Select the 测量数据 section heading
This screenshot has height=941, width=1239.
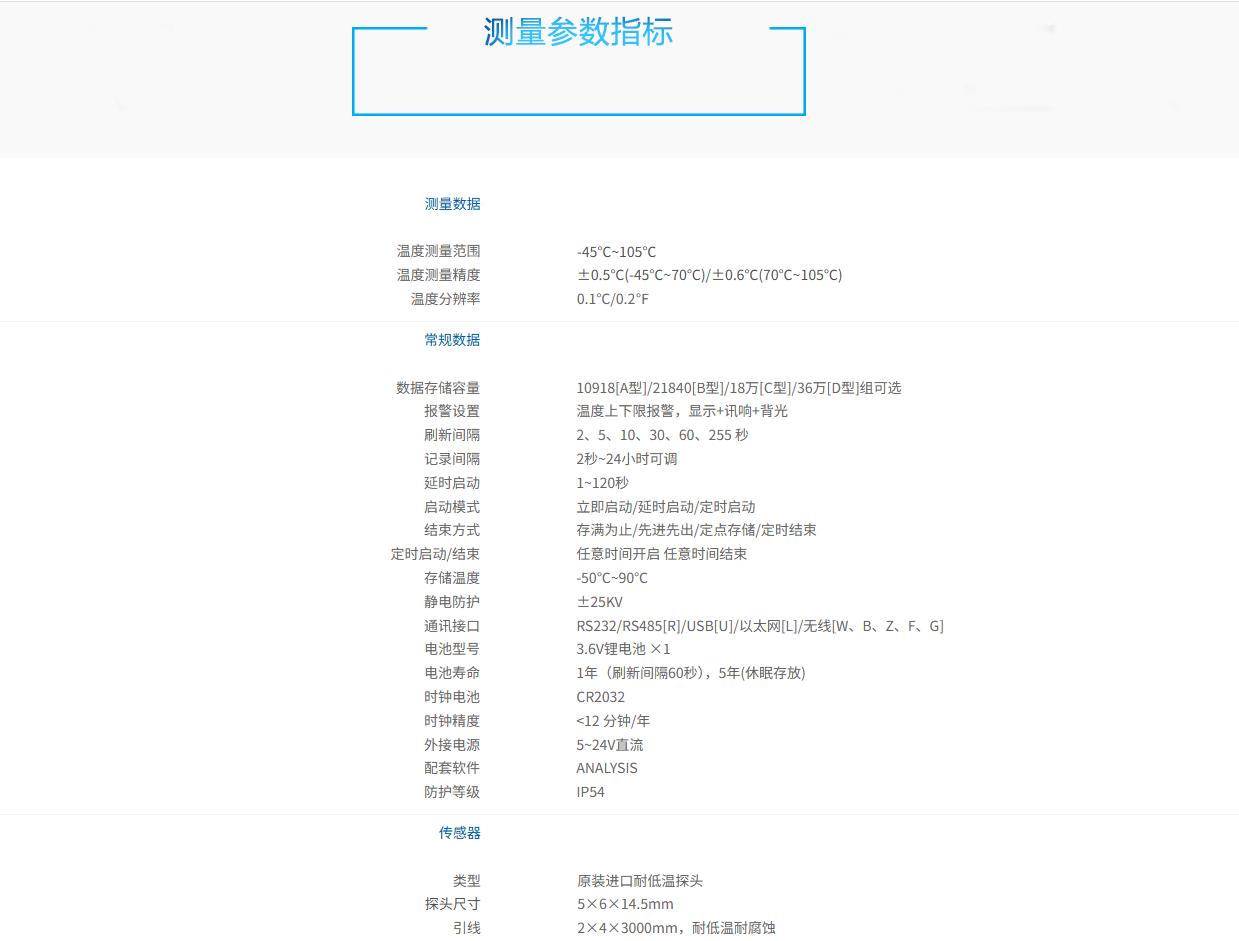point(452,204)
